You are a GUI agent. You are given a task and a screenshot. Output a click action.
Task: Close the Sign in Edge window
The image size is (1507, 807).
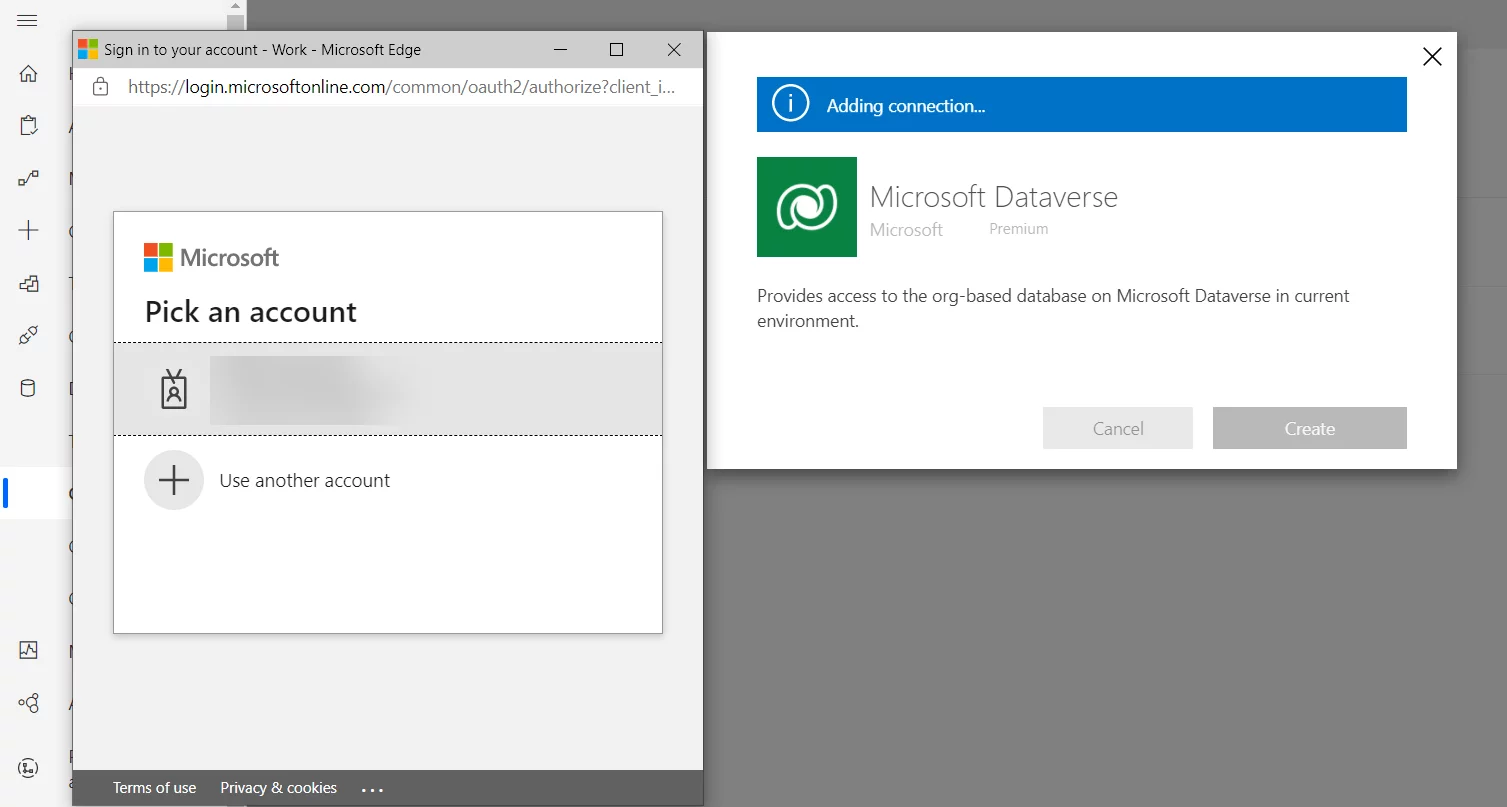coord(674,50)
